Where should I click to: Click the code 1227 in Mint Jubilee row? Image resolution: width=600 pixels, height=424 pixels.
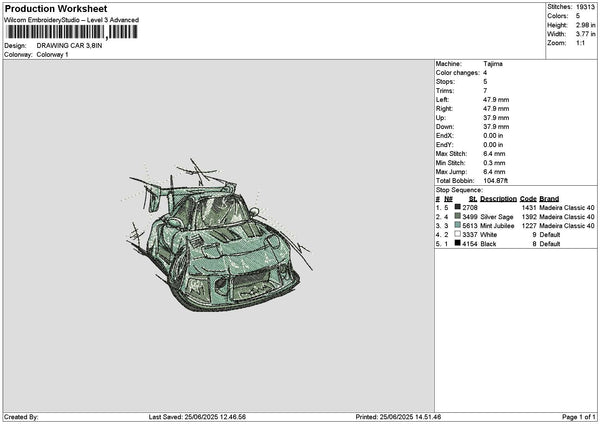click(x=529, y=226)
